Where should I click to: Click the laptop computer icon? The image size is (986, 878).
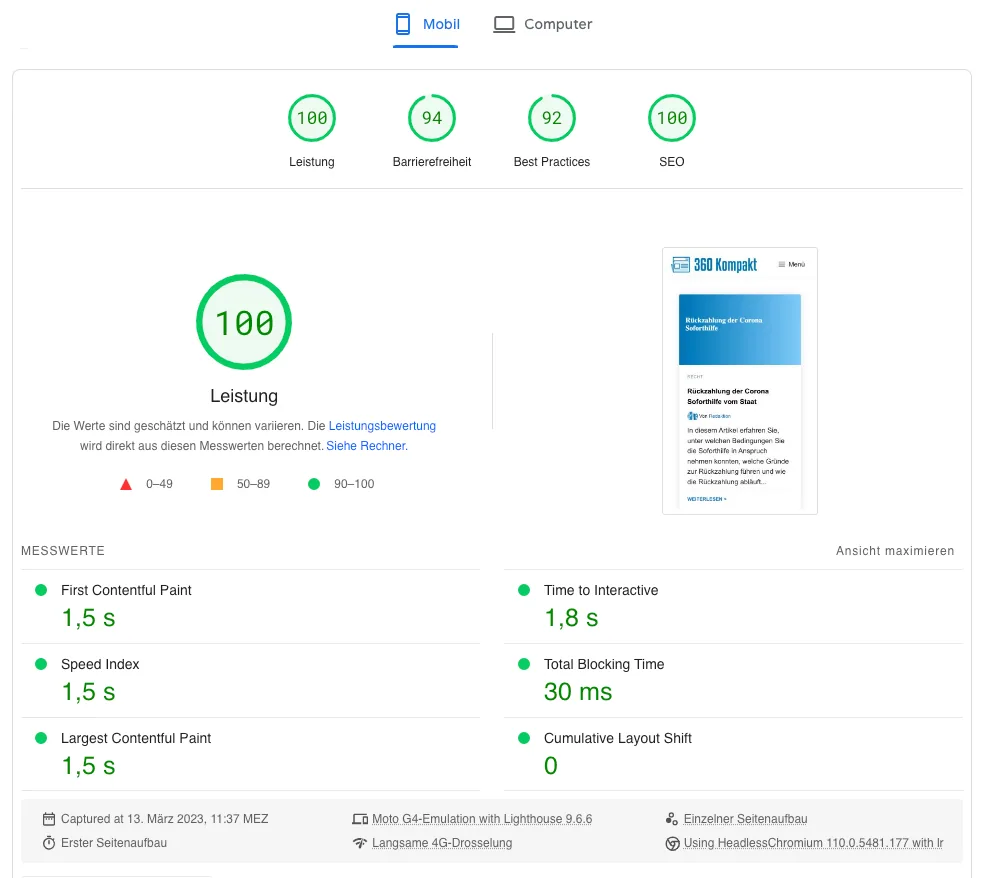(x=504, y=25)
